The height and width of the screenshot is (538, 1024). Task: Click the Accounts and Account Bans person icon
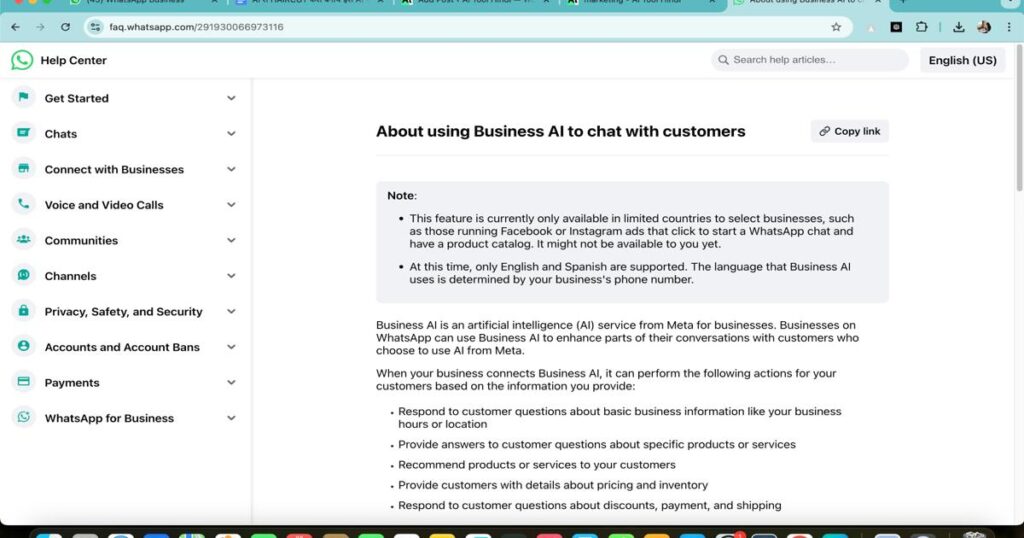point(24,346)
